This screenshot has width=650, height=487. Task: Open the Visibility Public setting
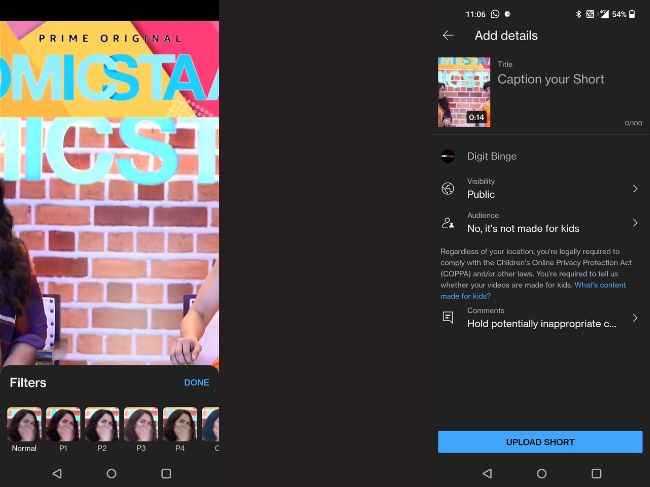(x=540, y=189)
